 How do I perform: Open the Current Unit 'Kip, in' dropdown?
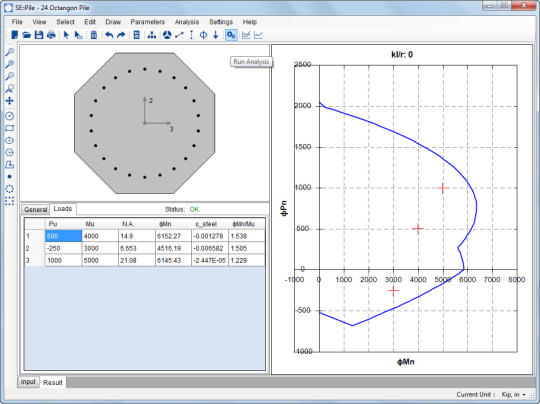(x=513, y=394)
